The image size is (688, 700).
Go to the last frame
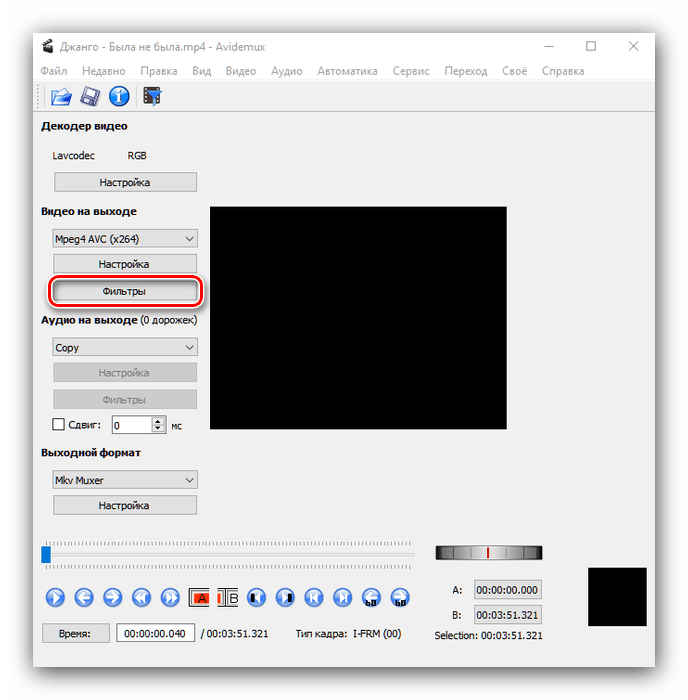342,597
